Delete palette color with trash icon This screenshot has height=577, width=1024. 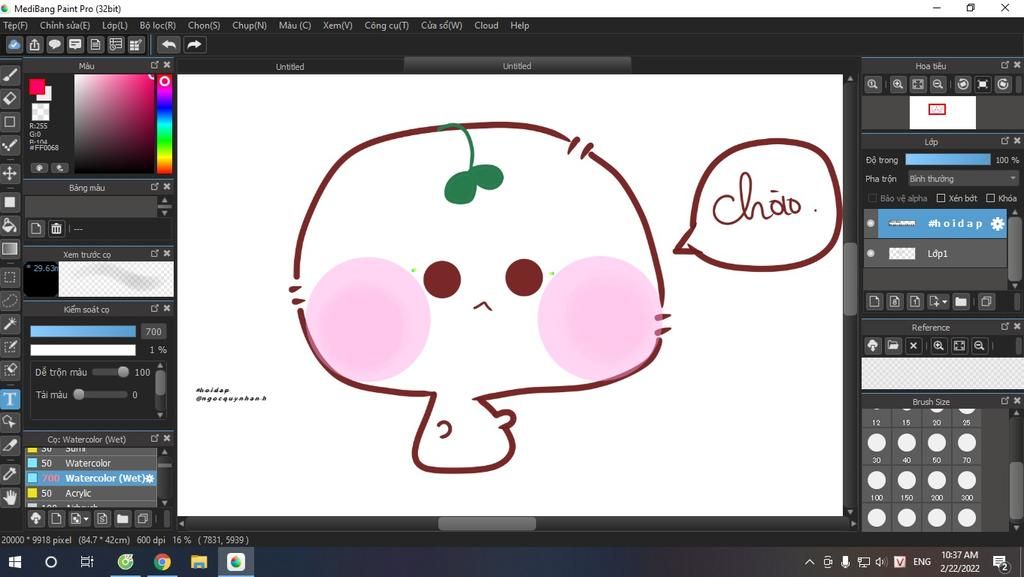click(56, 228)
